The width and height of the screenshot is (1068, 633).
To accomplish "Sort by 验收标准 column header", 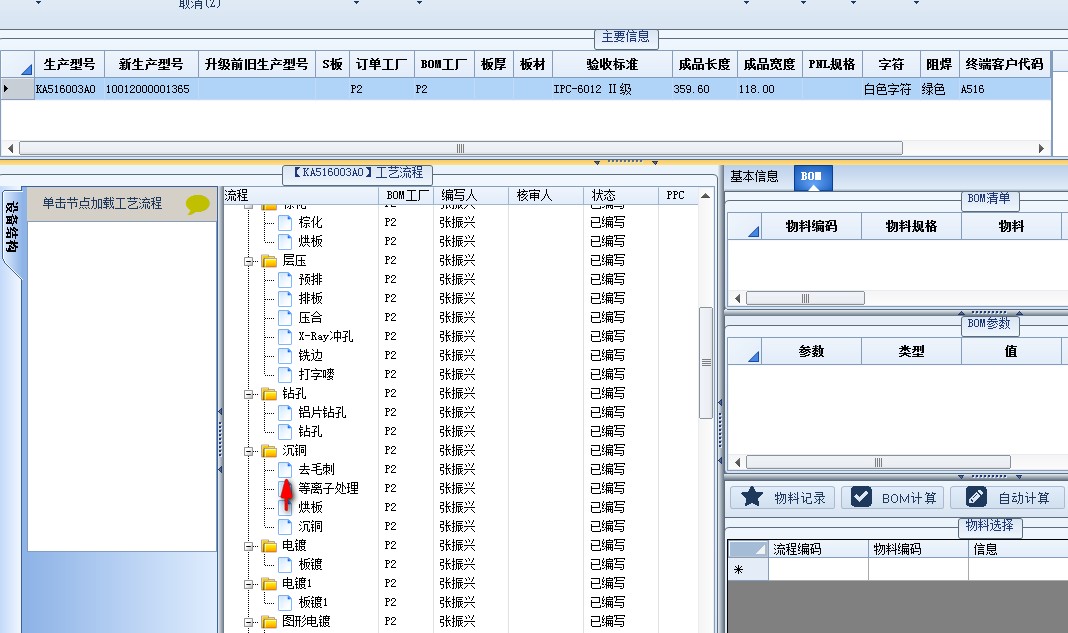I will point(612,65).
